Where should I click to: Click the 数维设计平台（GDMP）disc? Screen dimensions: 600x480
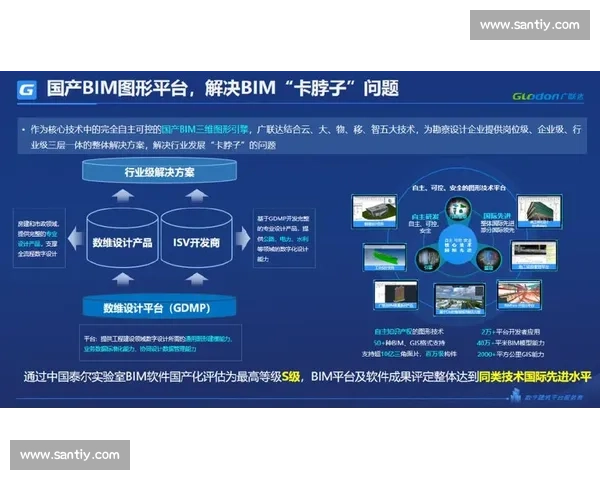coord(159,307)
